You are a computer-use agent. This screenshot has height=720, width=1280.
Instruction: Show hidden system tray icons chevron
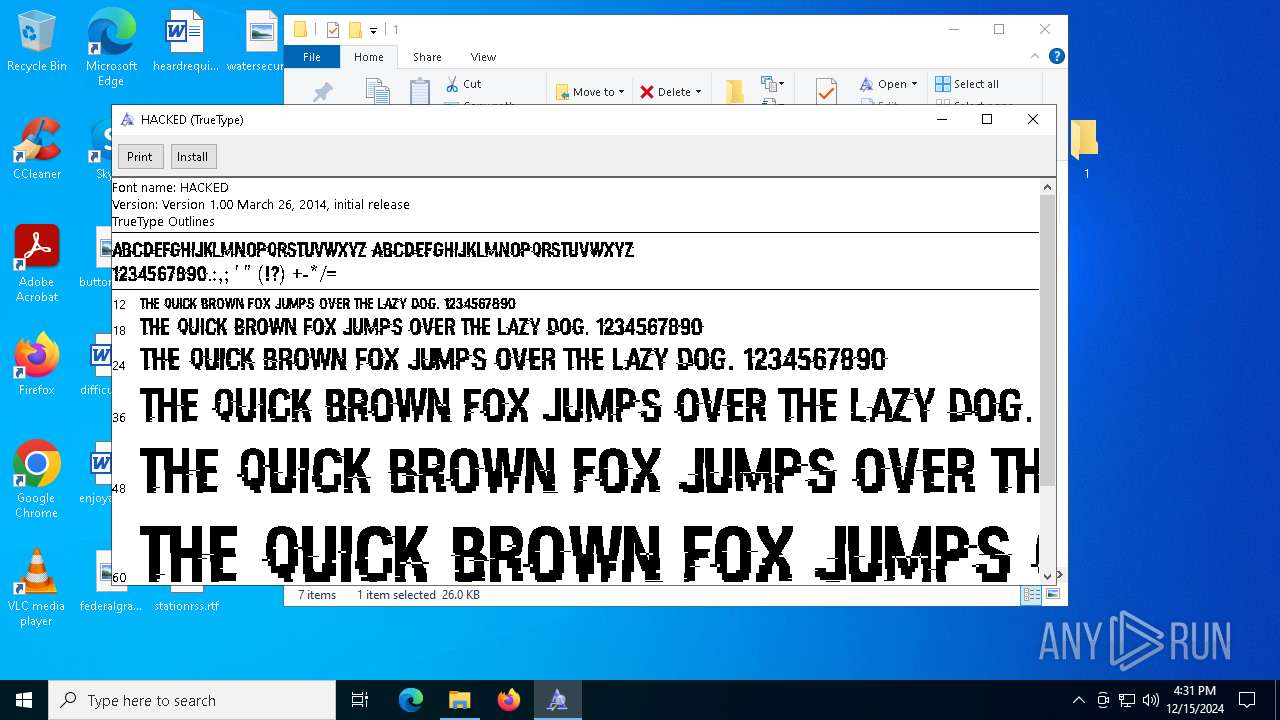[x=1078, y=700]
